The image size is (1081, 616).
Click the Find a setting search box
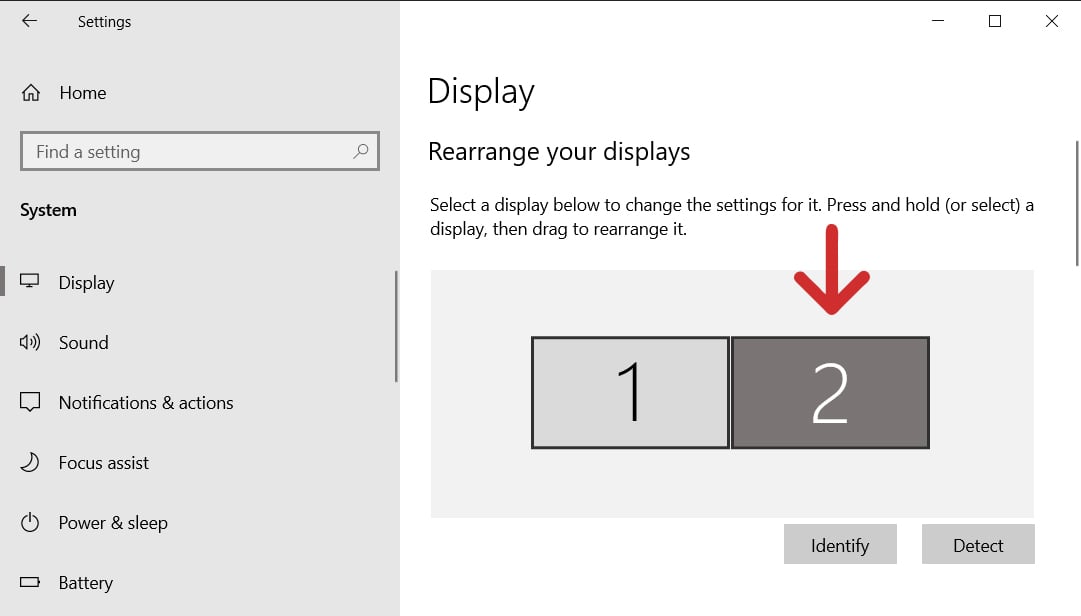[x=200, y=151]
